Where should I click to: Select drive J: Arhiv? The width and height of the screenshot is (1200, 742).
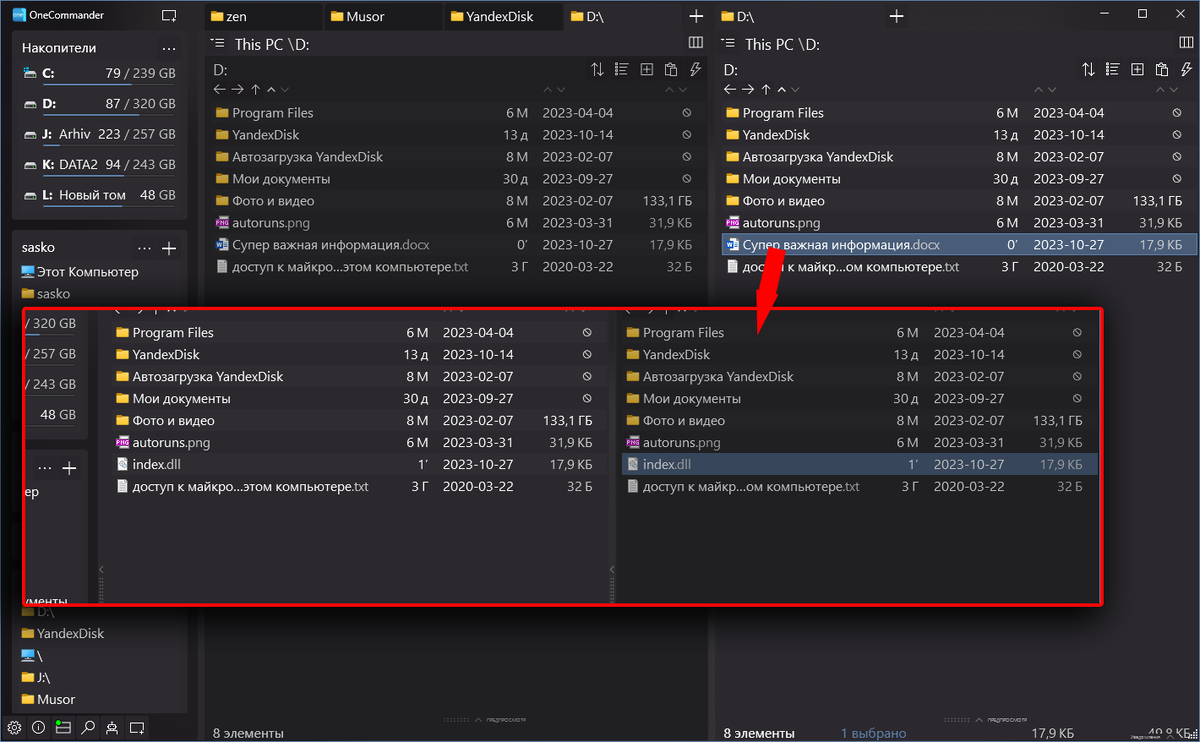pos(98,134)
